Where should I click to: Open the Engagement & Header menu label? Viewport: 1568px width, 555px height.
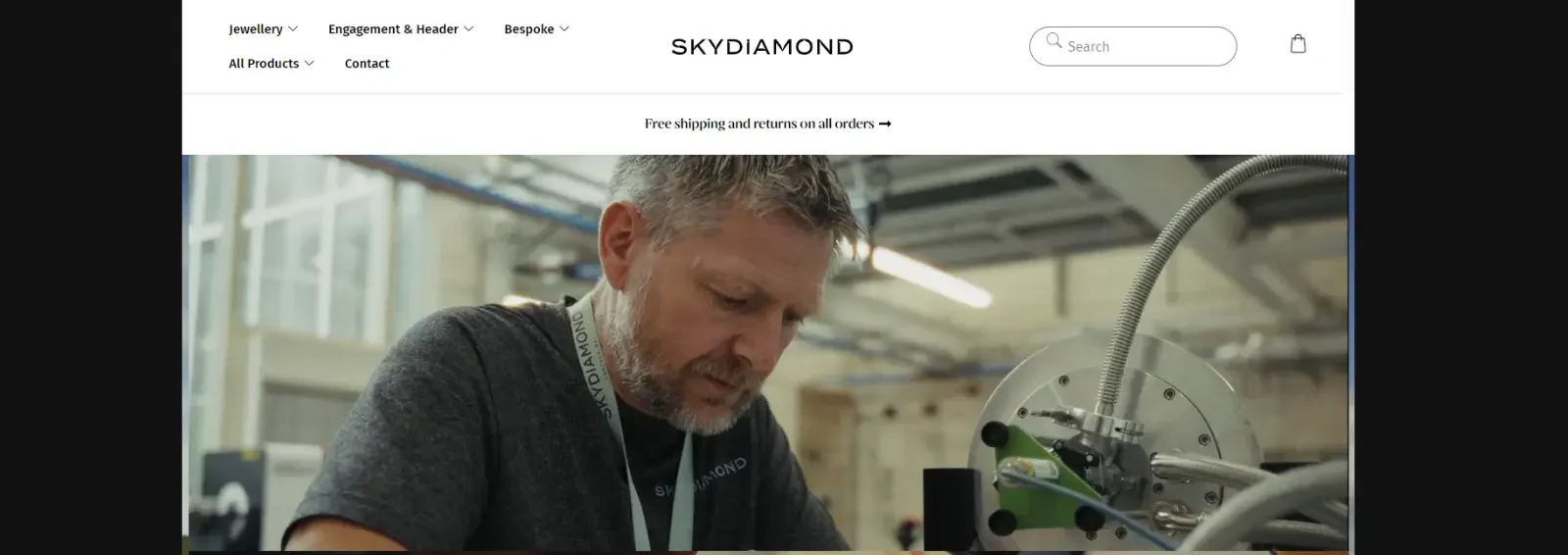(393, 29)
